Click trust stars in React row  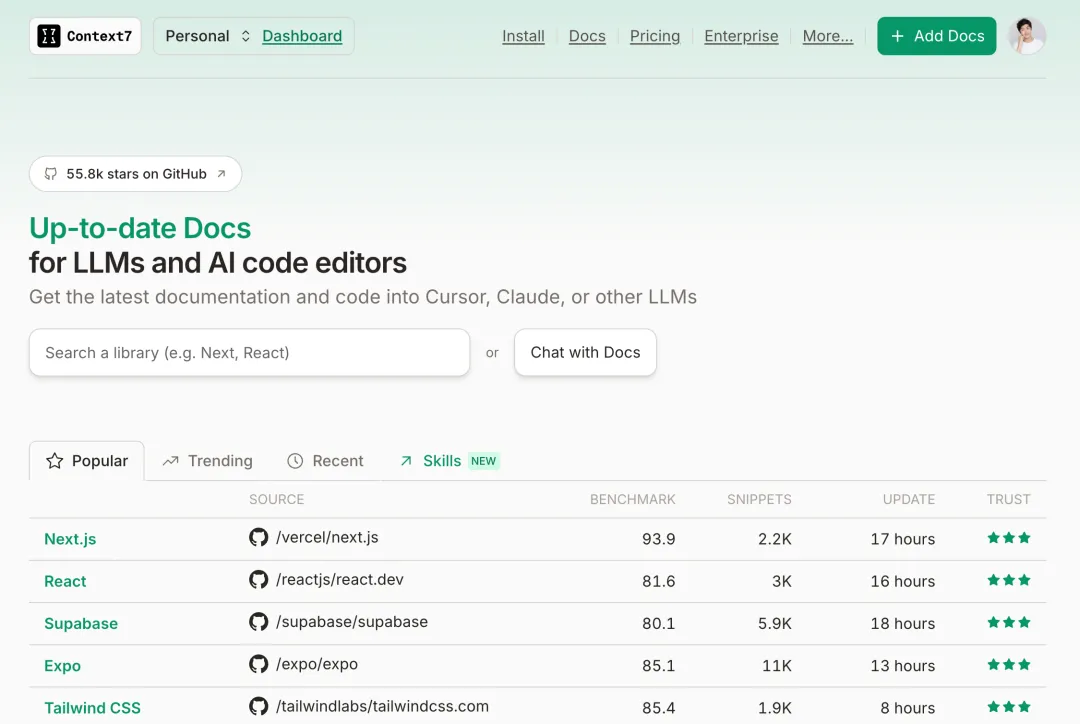pyautogui.click(x=1009, y=580)
